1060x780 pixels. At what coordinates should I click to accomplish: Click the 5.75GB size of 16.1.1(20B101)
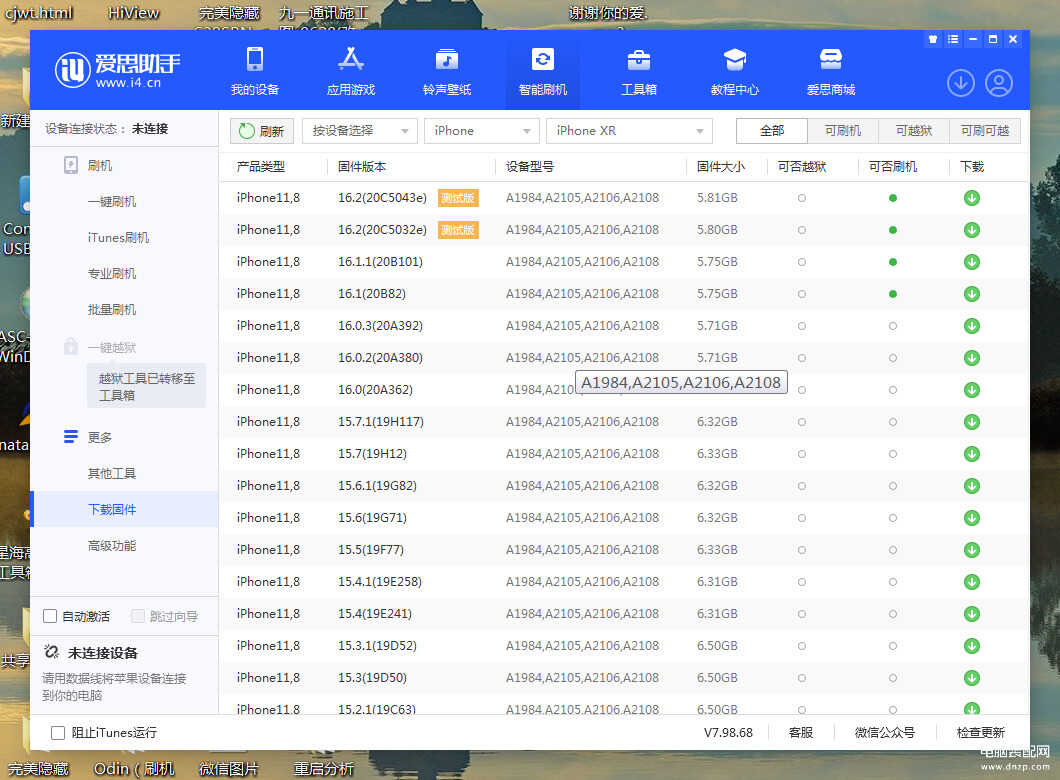(717, 262)
